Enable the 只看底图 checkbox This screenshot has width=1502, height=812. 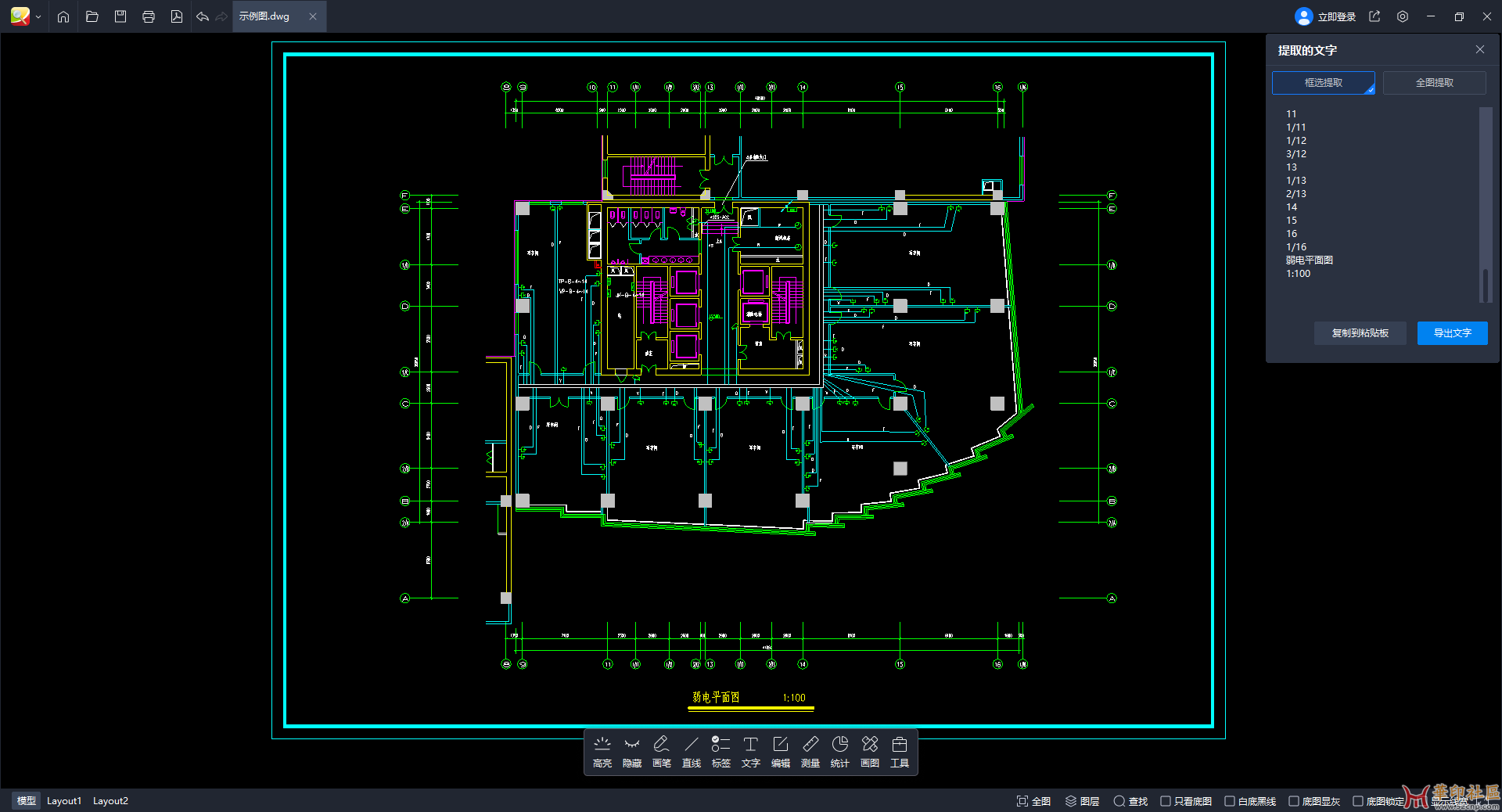pyautogui.click(x=1166, y=801)
